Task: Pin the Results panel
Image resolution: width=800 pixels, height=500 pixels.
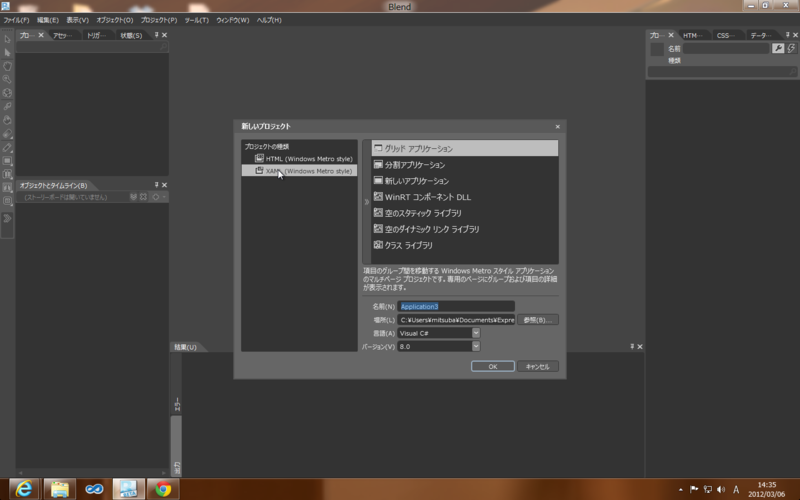Action: 632,346
